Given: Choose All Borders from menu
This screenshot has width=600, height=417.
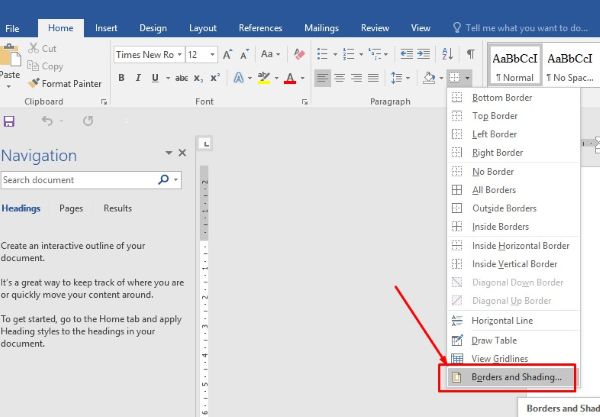Looking at the screenshot, I should tap(514, 190).
